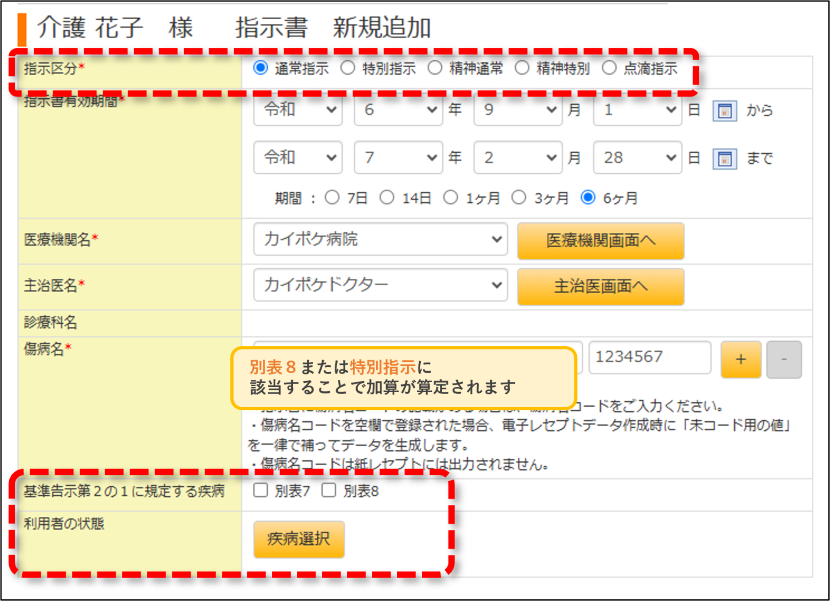This screenshot has height=601, width=830.
Task: Click the 医療機関画面へ button
Action: [600, 241]
